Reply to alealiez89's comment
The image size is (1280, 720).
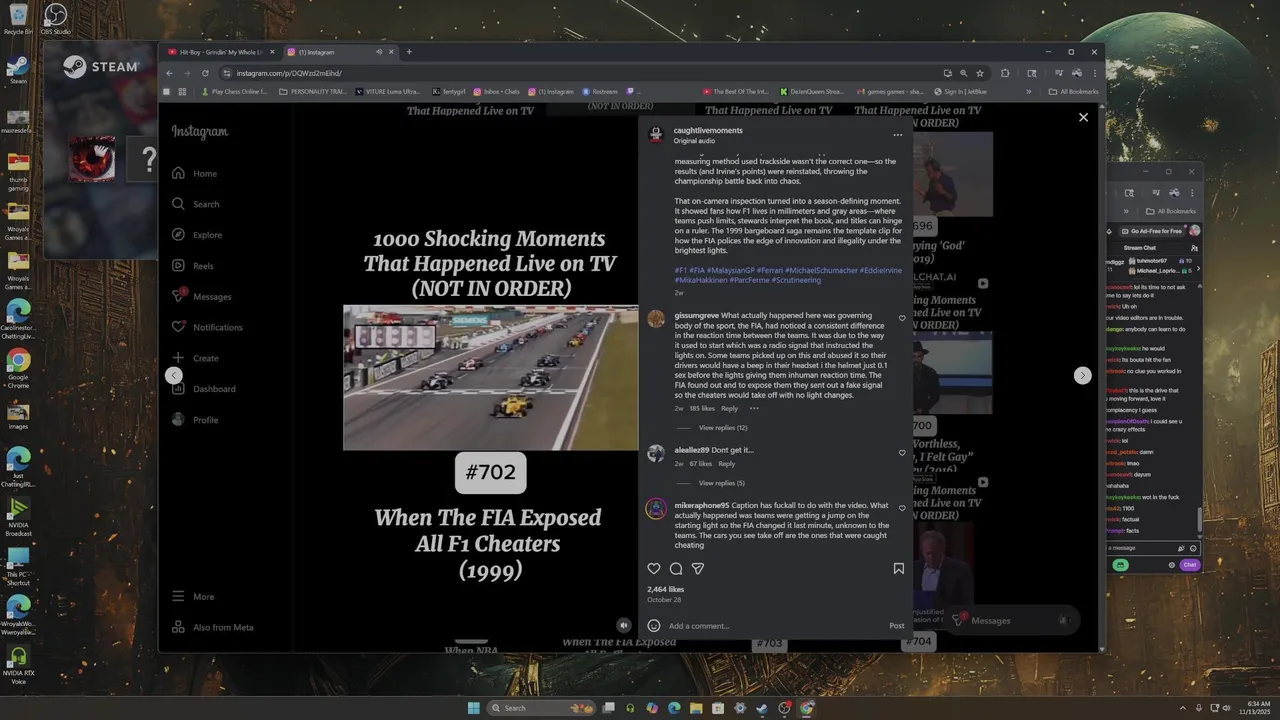pos(727,464)
